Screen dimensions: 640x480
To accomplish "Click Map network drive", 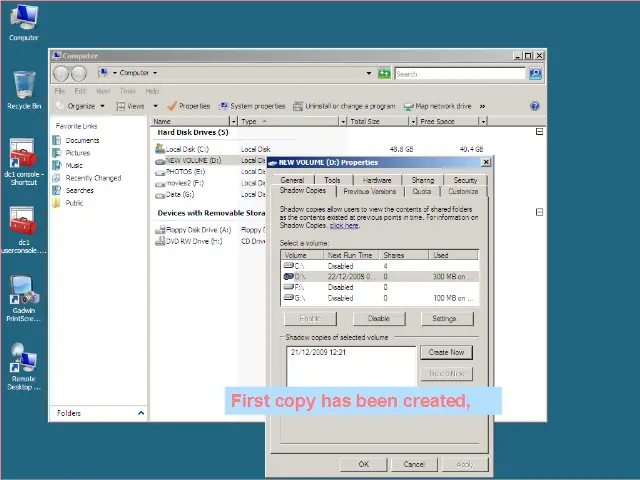I will click(438, 106).
